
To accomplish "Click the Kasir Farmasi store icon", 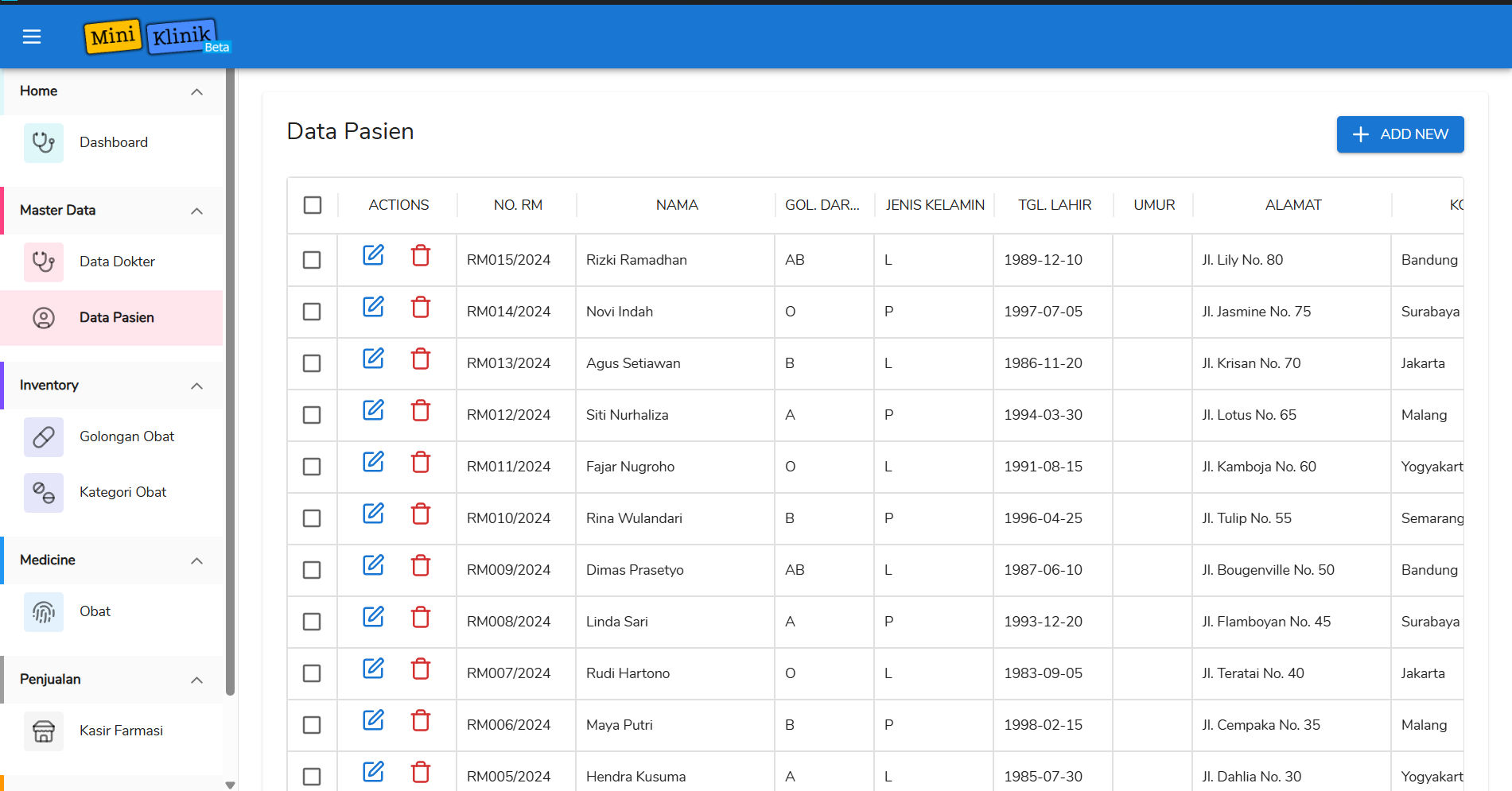I will pos(44,731).
